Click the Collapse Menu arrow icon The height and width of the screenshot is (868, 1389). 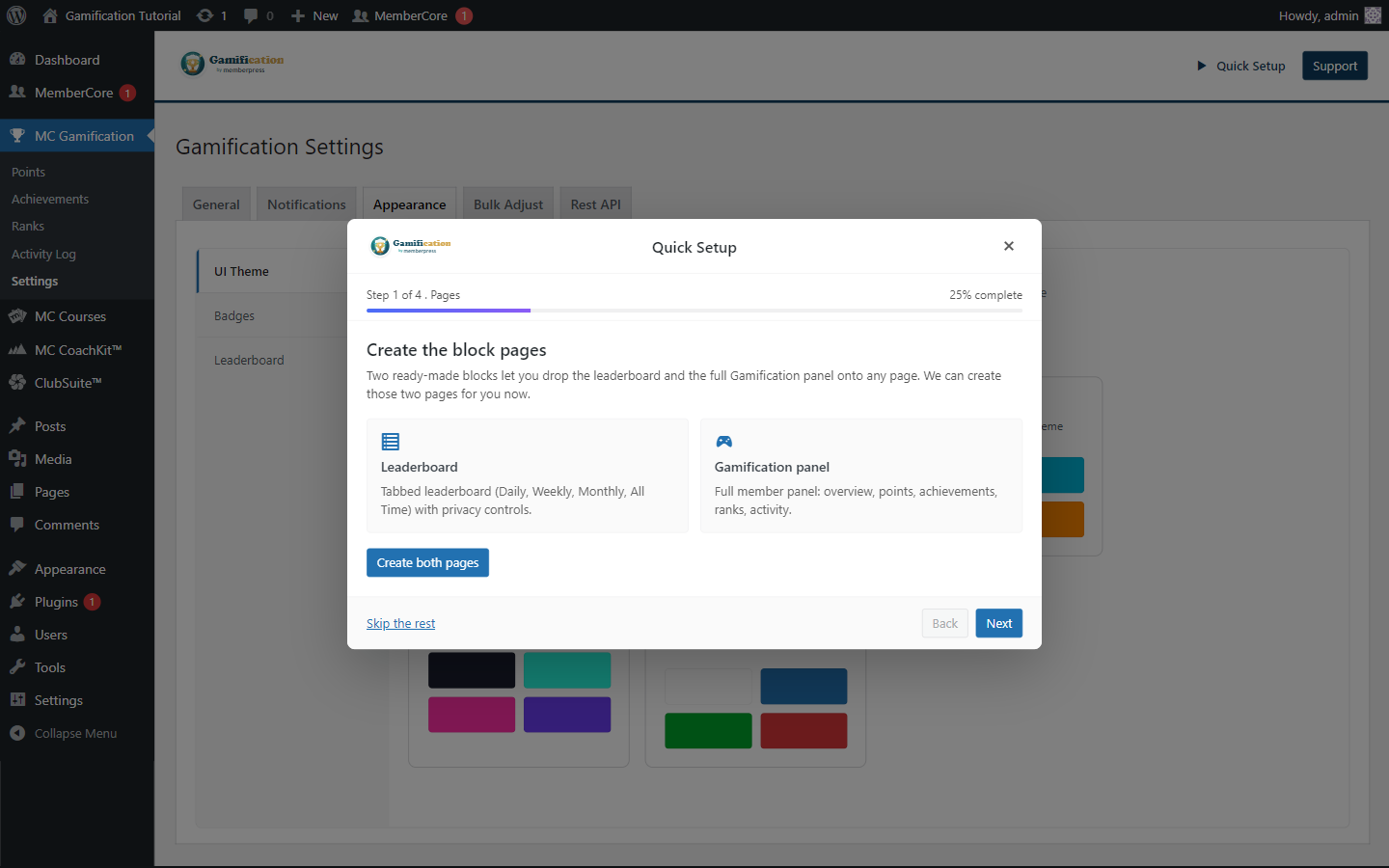[17, 733]
